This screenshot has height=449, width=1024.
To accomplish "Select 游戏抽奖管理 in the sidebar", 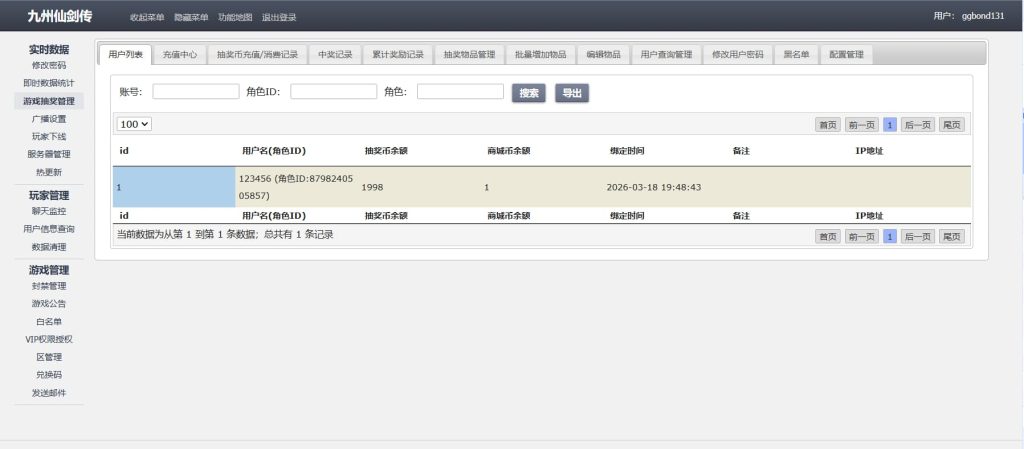I will pos(49,101).
